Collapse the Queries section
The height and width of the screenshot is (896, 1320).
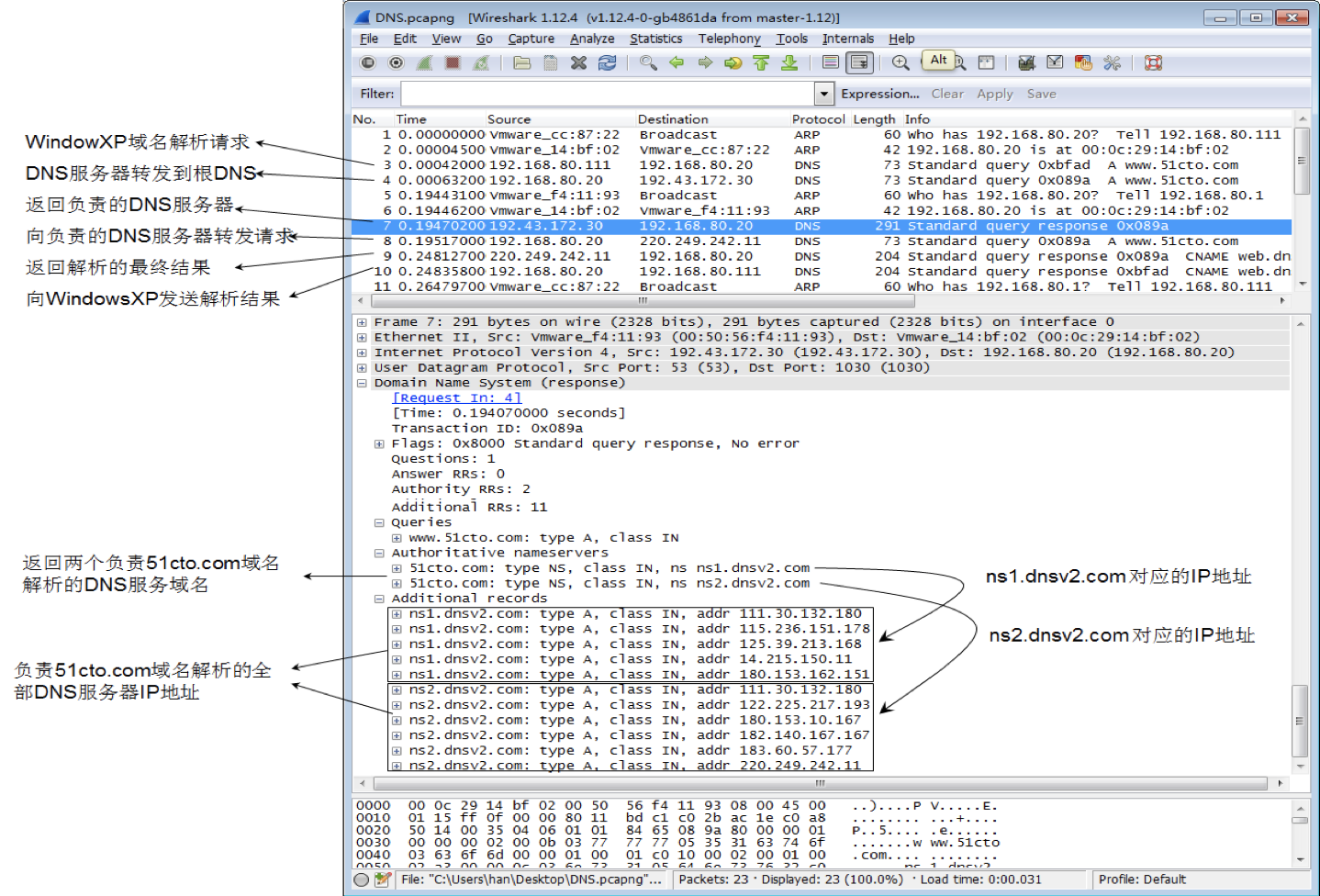(379, 522)
